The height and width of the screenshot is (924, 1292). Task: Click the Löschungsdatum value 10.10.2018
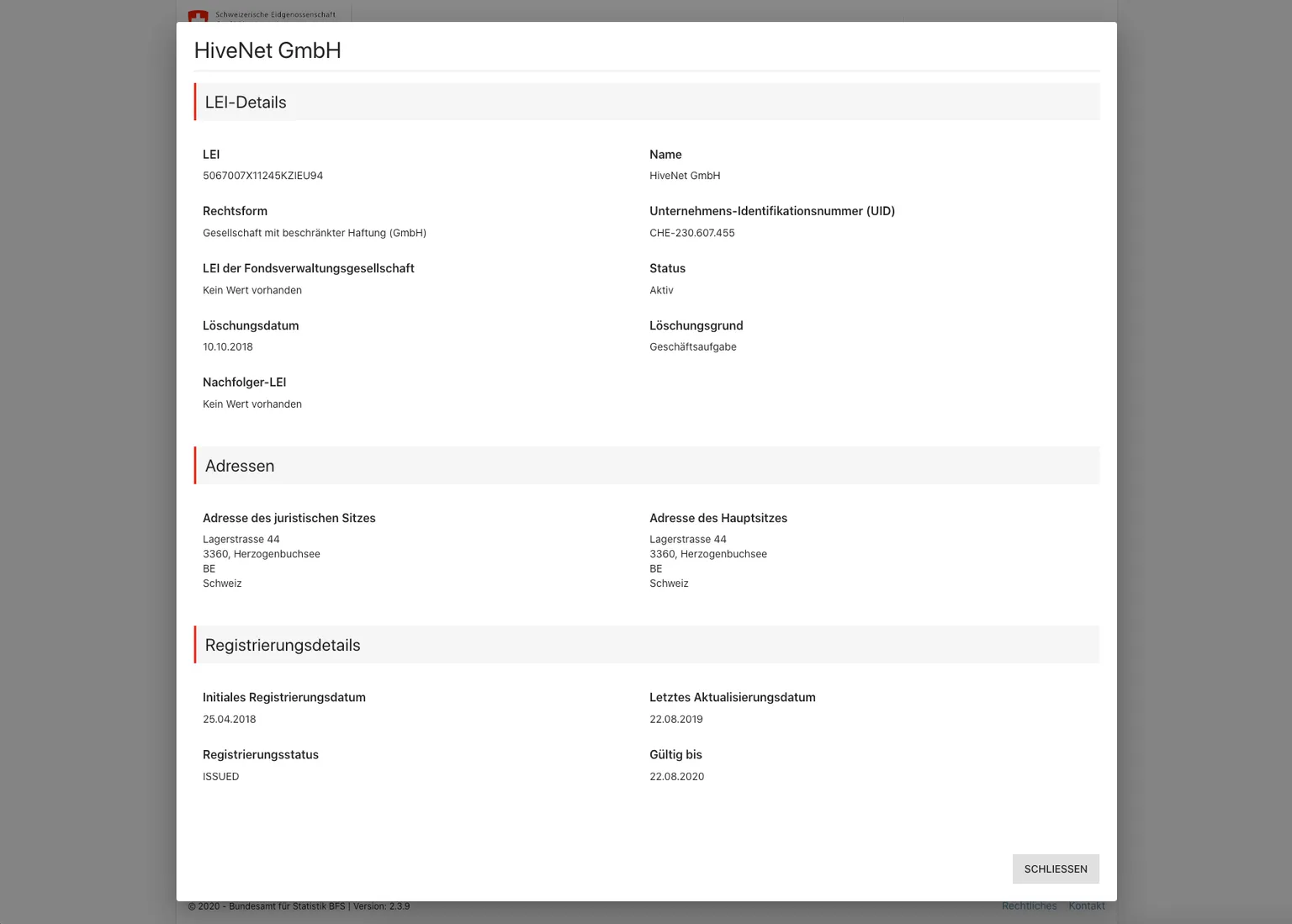tap(227, 346)
